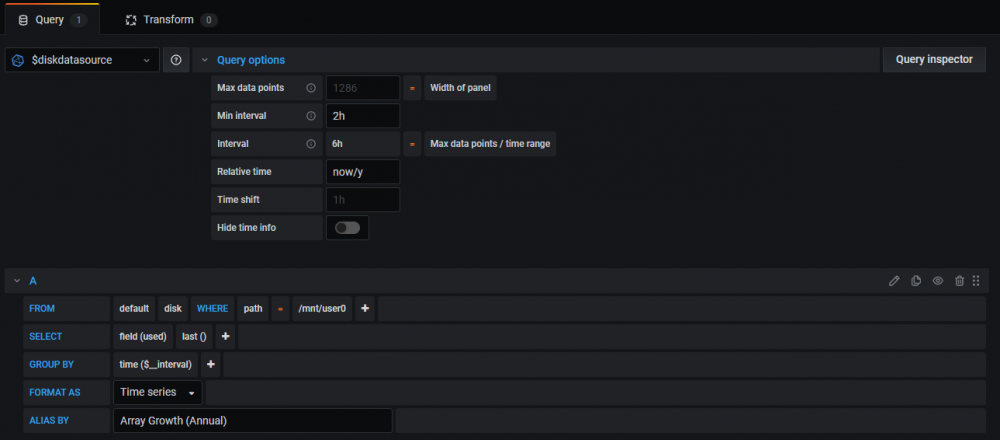Viewport: 1000px width, 440px height.
Task: Click the Time shift input field
Action: click(363, 200)
